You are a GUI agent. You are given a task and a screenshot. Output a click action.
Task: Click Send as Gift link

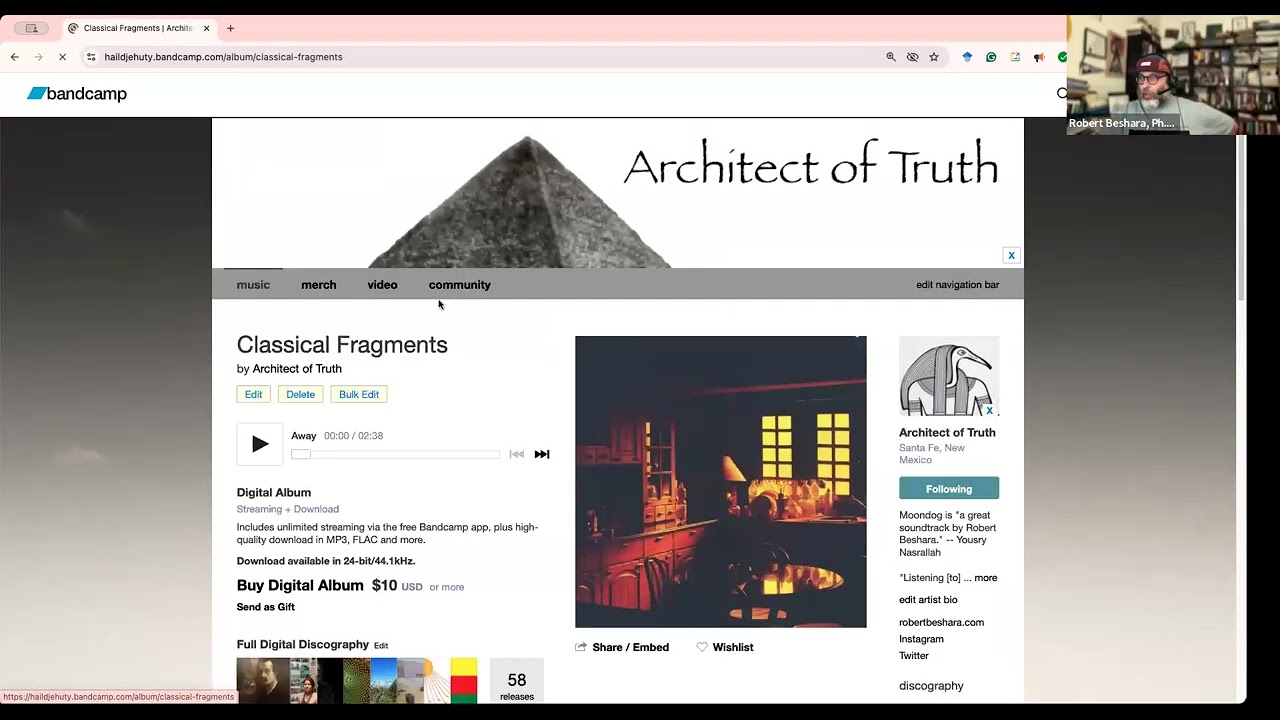tap(266, 607)
